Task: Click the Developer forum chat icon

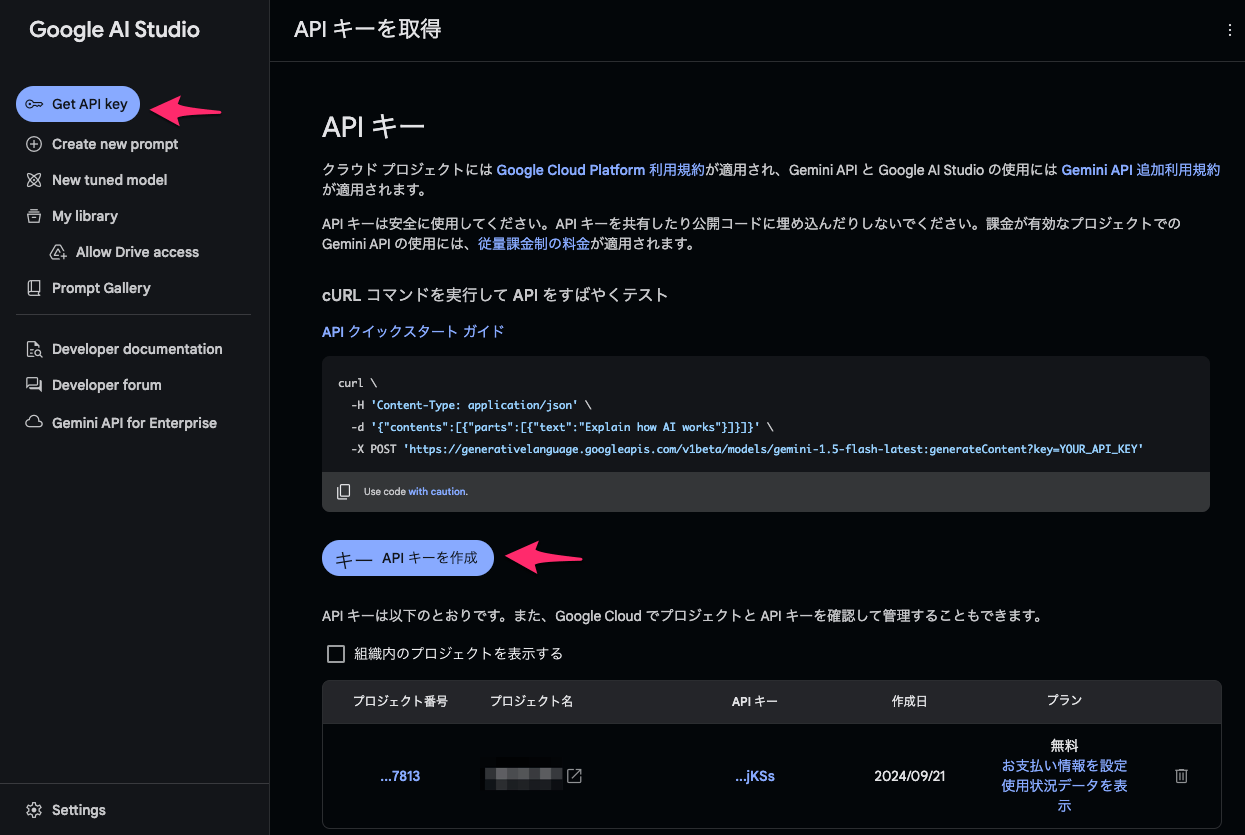Action: click(x=34, y=385)
